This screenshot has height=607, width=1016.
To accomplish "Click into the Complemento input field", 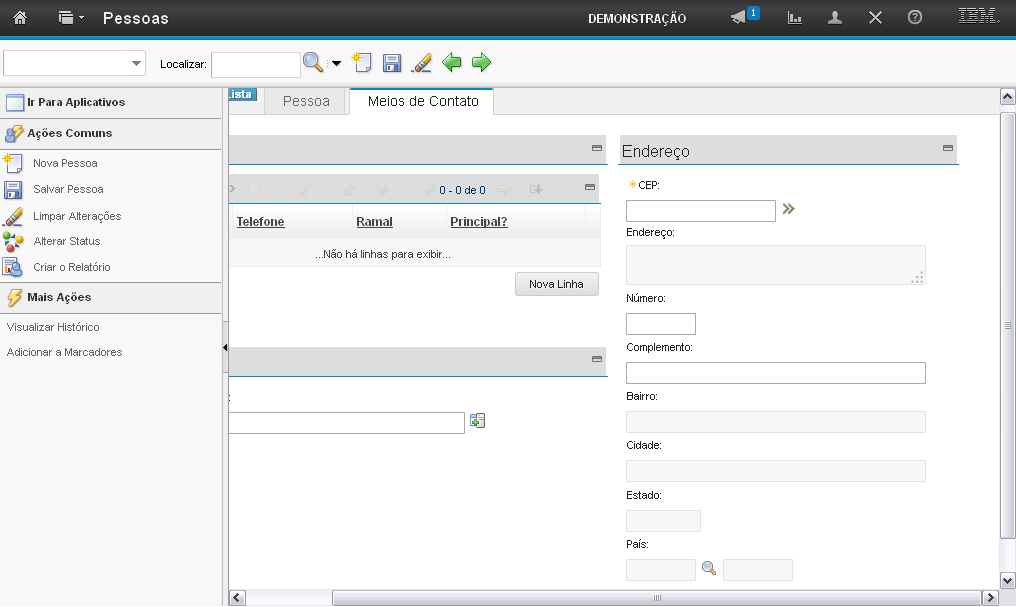I will click(775, 373).
